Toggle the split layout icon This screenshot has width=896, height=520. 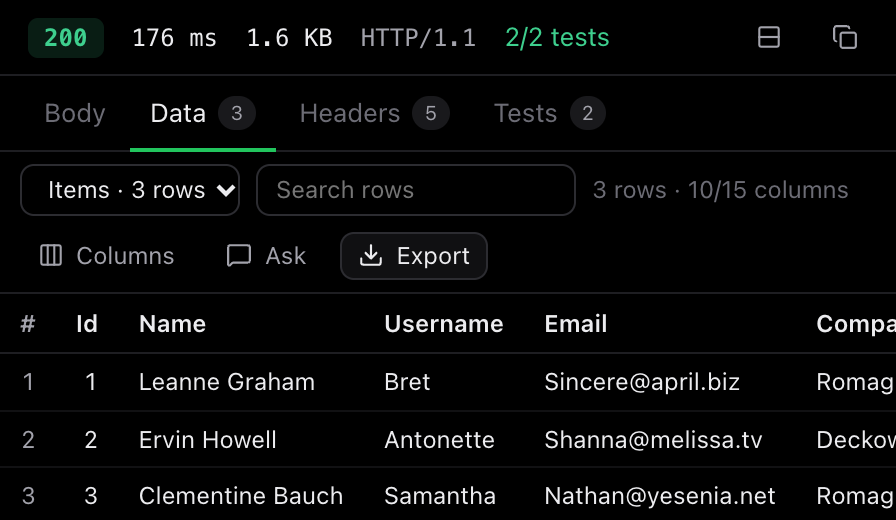point(769,38)
